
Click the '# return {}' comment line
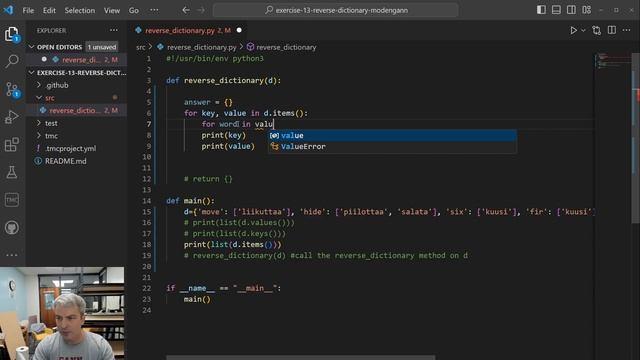pyautogui.click(x=208, y=179)
